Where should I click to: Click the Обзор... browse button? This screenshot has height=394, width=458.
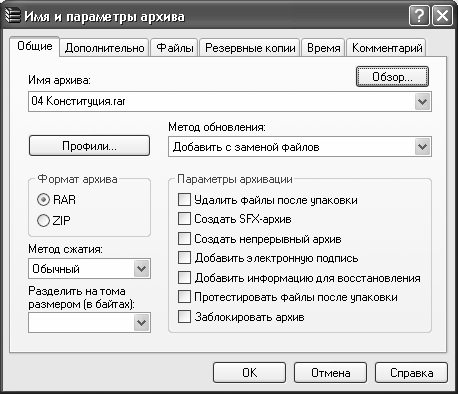tap(392, 77)
